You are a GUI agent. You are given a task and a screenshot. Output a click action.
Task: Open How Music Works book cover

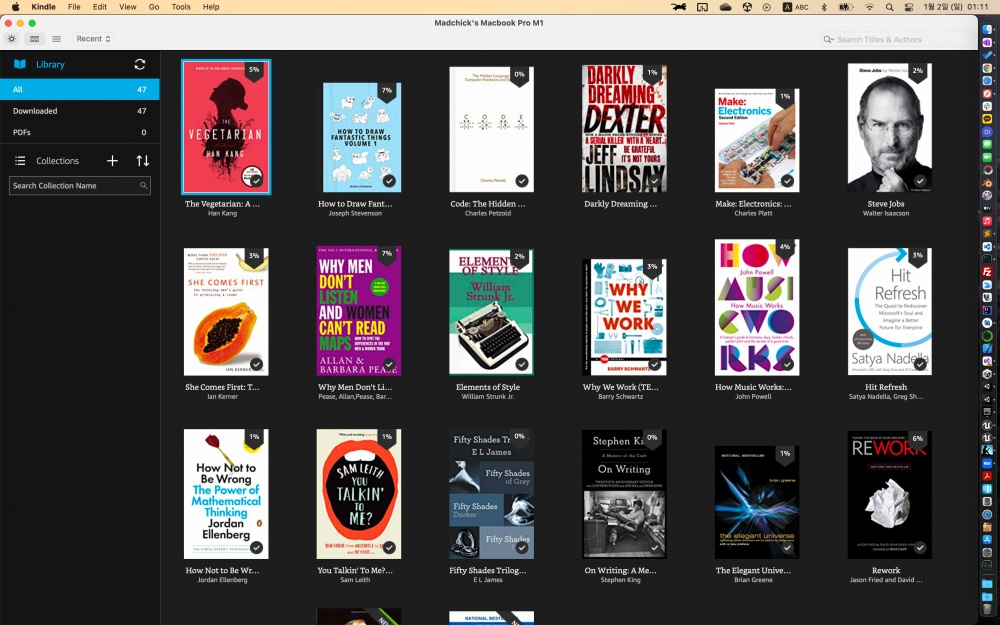(x=757, y=307)
